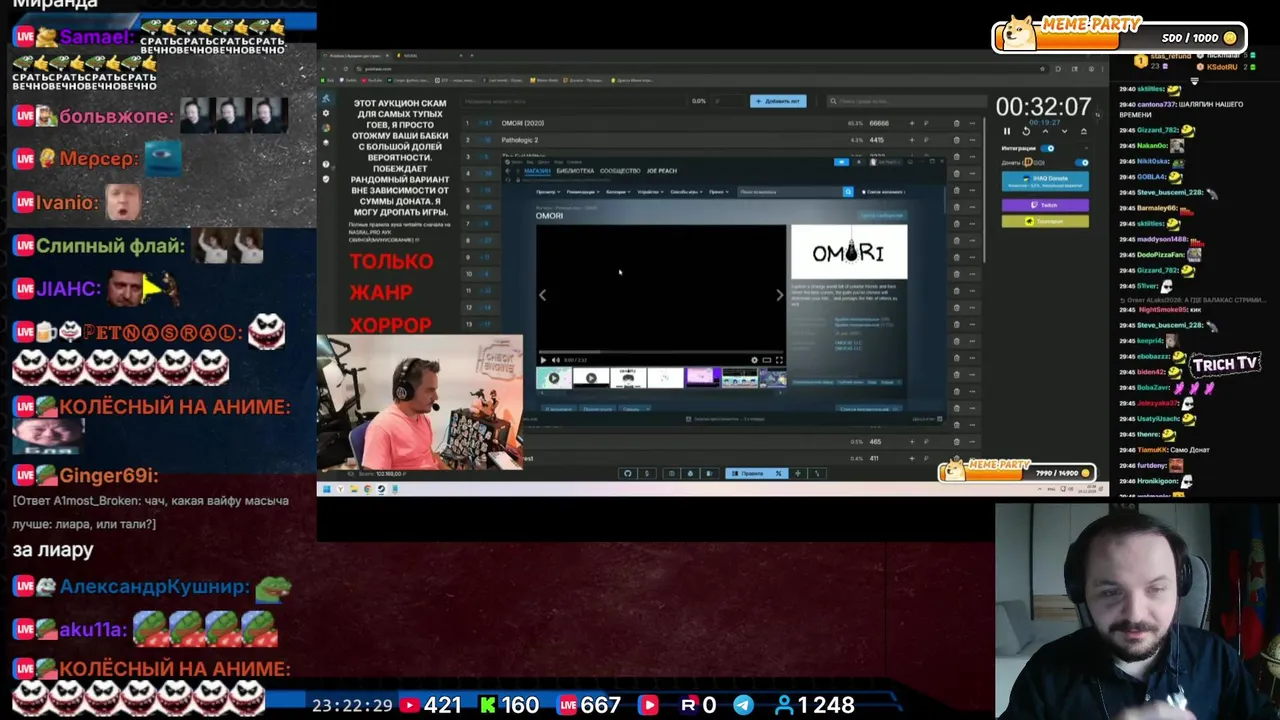
Task: Expand the Рекомендации store dropdown
Action: tap(582, 191)
